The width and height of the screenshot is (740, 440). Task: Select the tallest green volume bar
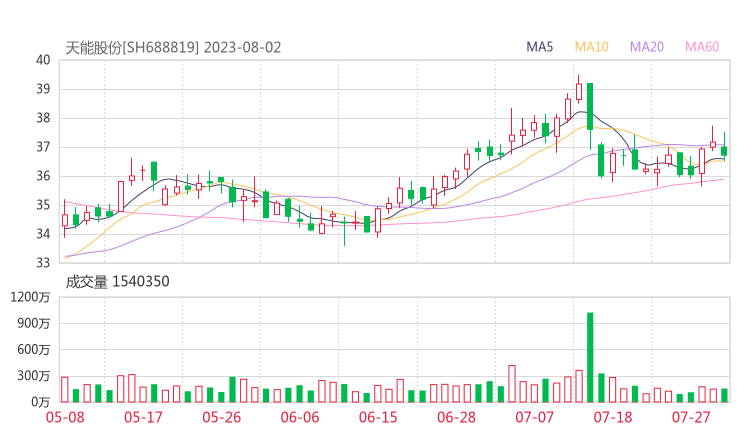point(590,357)
